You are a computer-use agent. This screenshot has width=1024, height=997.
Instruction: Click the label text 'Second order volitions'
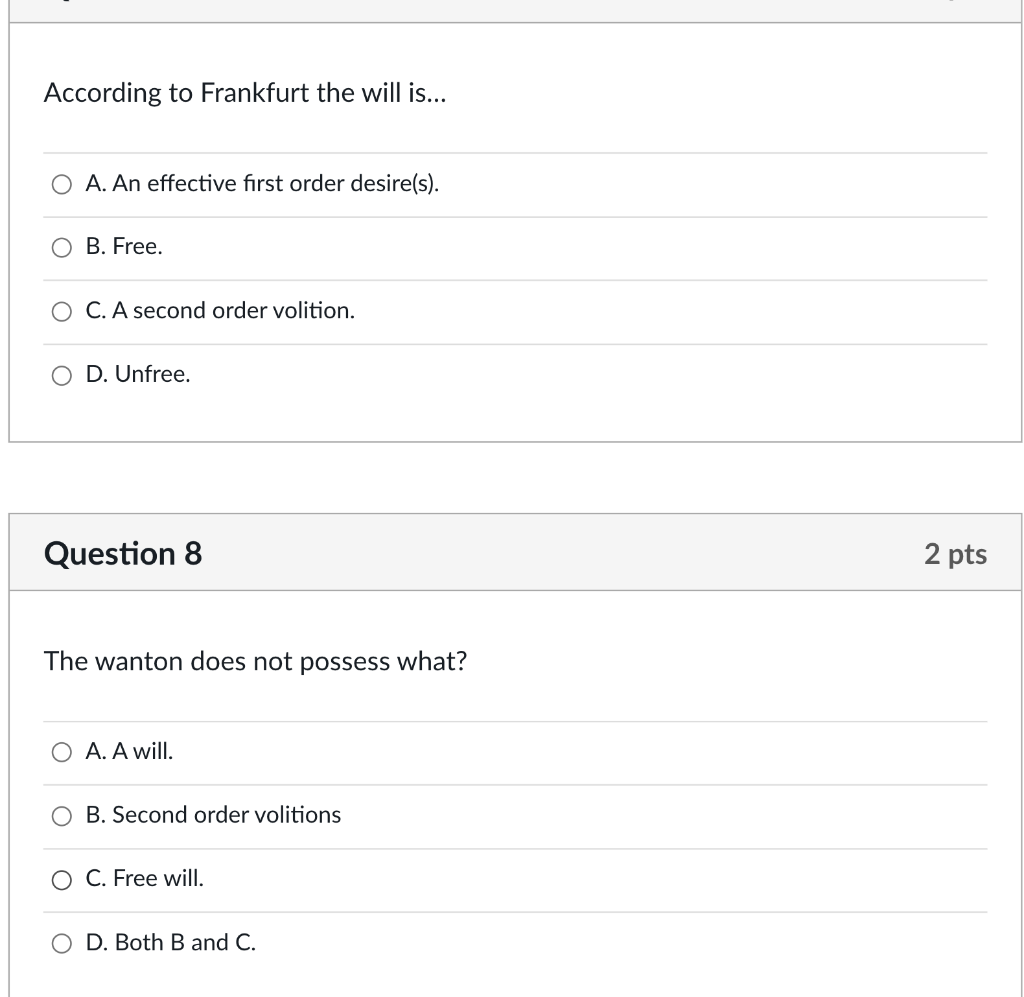226,815
